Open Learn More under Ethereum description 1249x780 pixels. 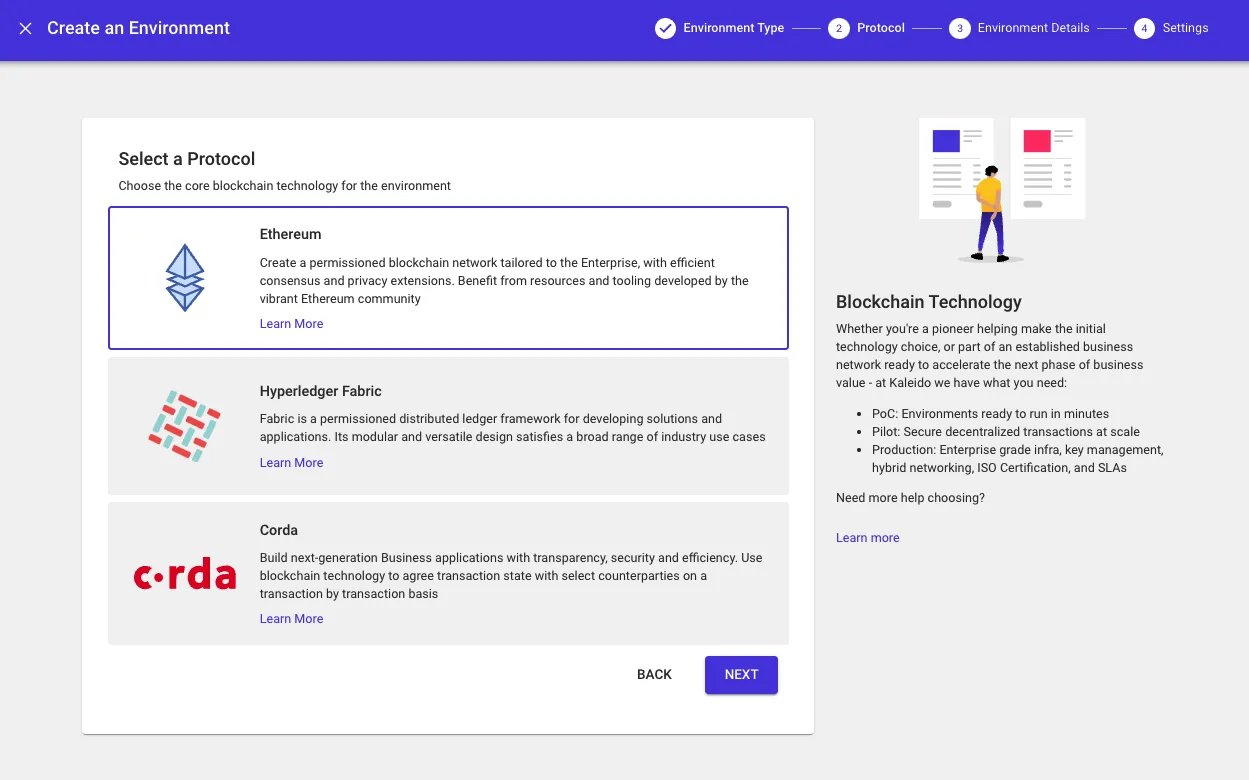click(291, 323)
